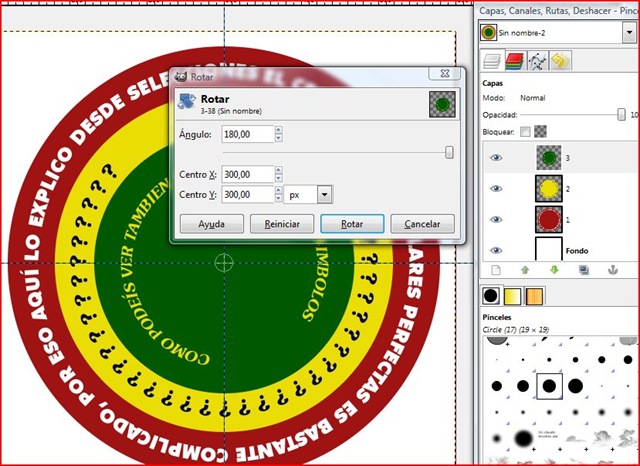This screenshot has width=640, height=466.
Task: Click the Reiniciar button
Action: click(x=282, y=224)
